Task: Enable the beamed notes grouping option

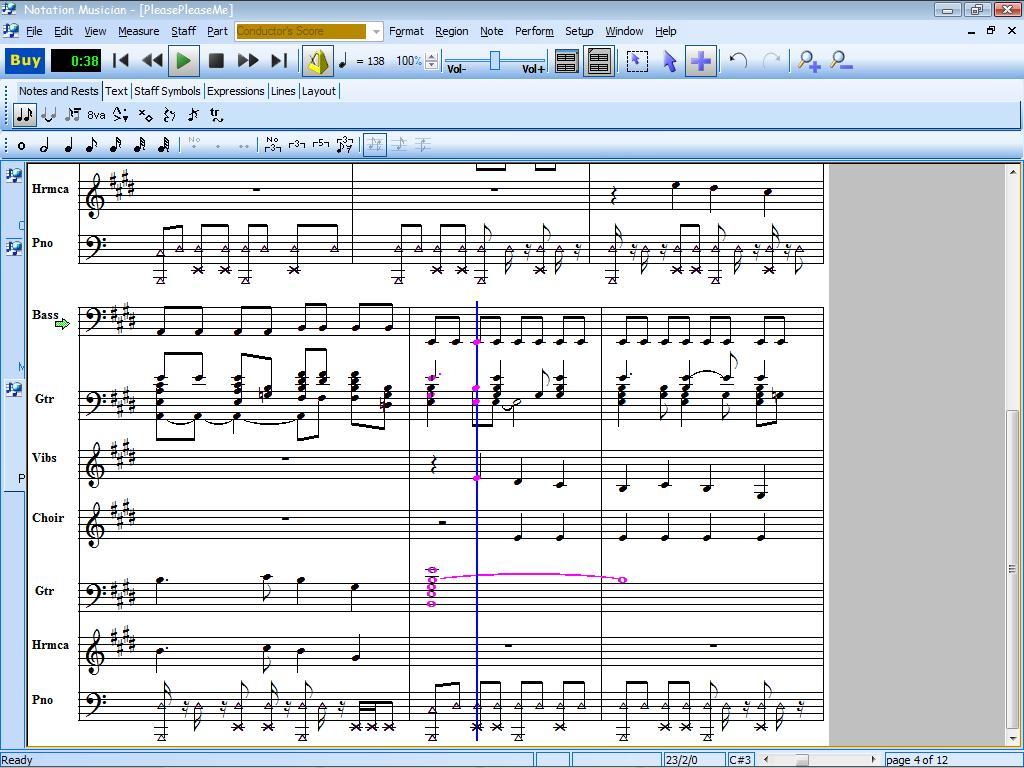Action: (x=374, y=144)
